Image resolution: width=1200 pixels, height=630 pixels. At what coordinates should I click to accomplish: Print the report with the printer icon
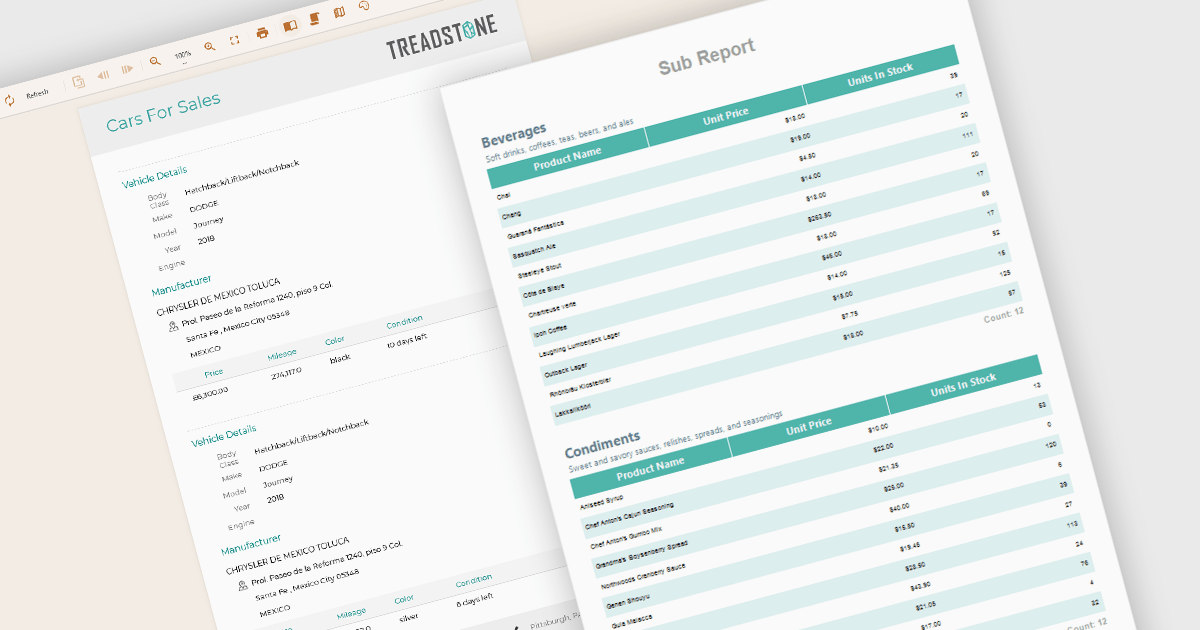[262, 33]
